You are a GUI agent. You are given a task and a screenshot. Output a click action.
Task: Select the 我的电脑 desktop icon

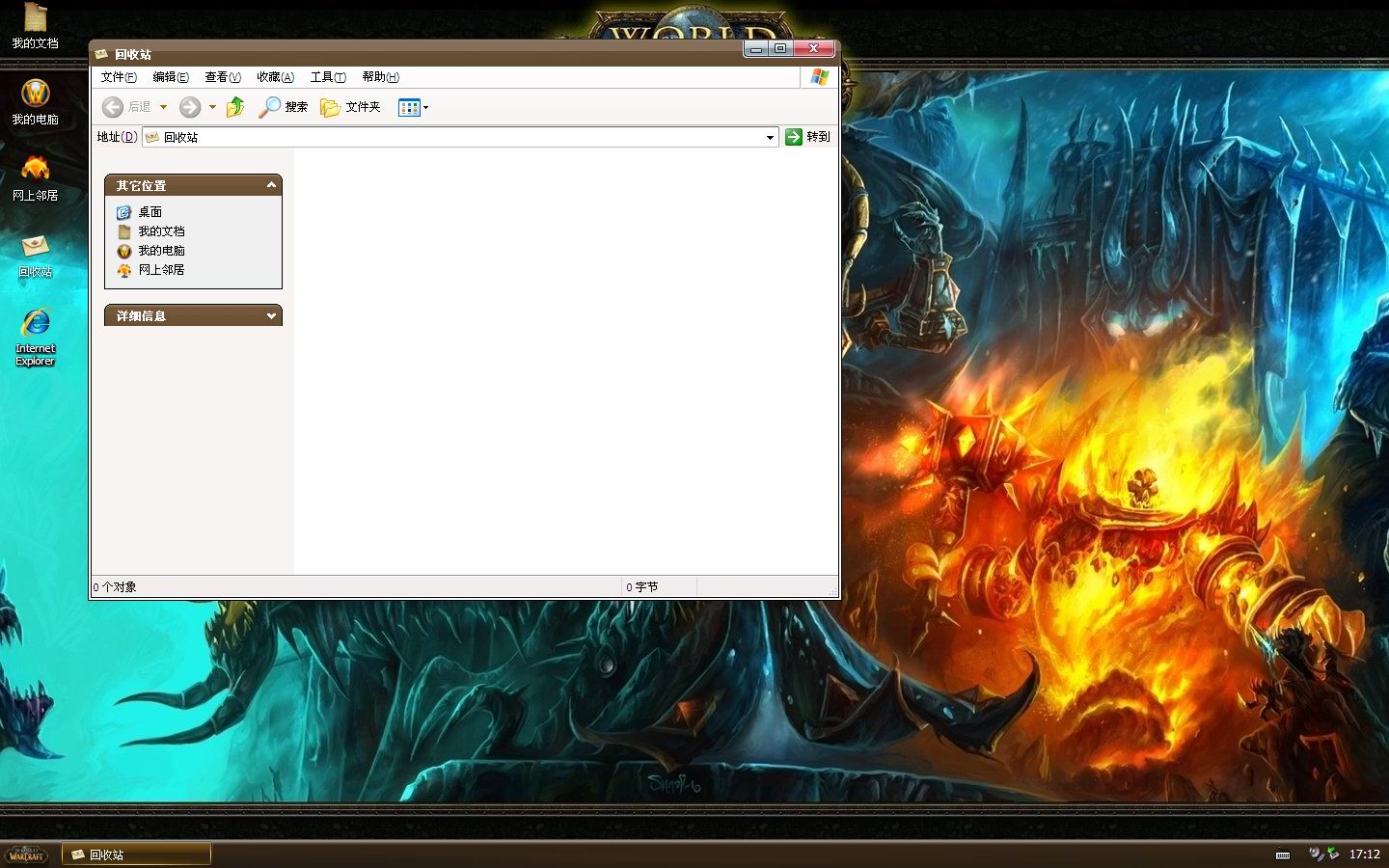pos(35,102)
